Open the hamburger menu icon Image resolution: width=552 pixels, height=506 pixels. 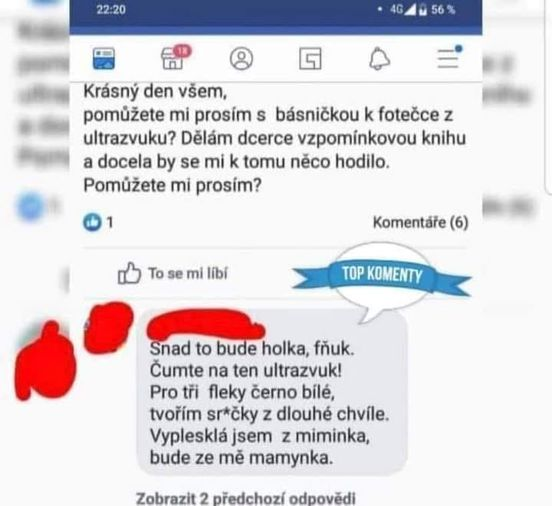[x=449, y=57]
